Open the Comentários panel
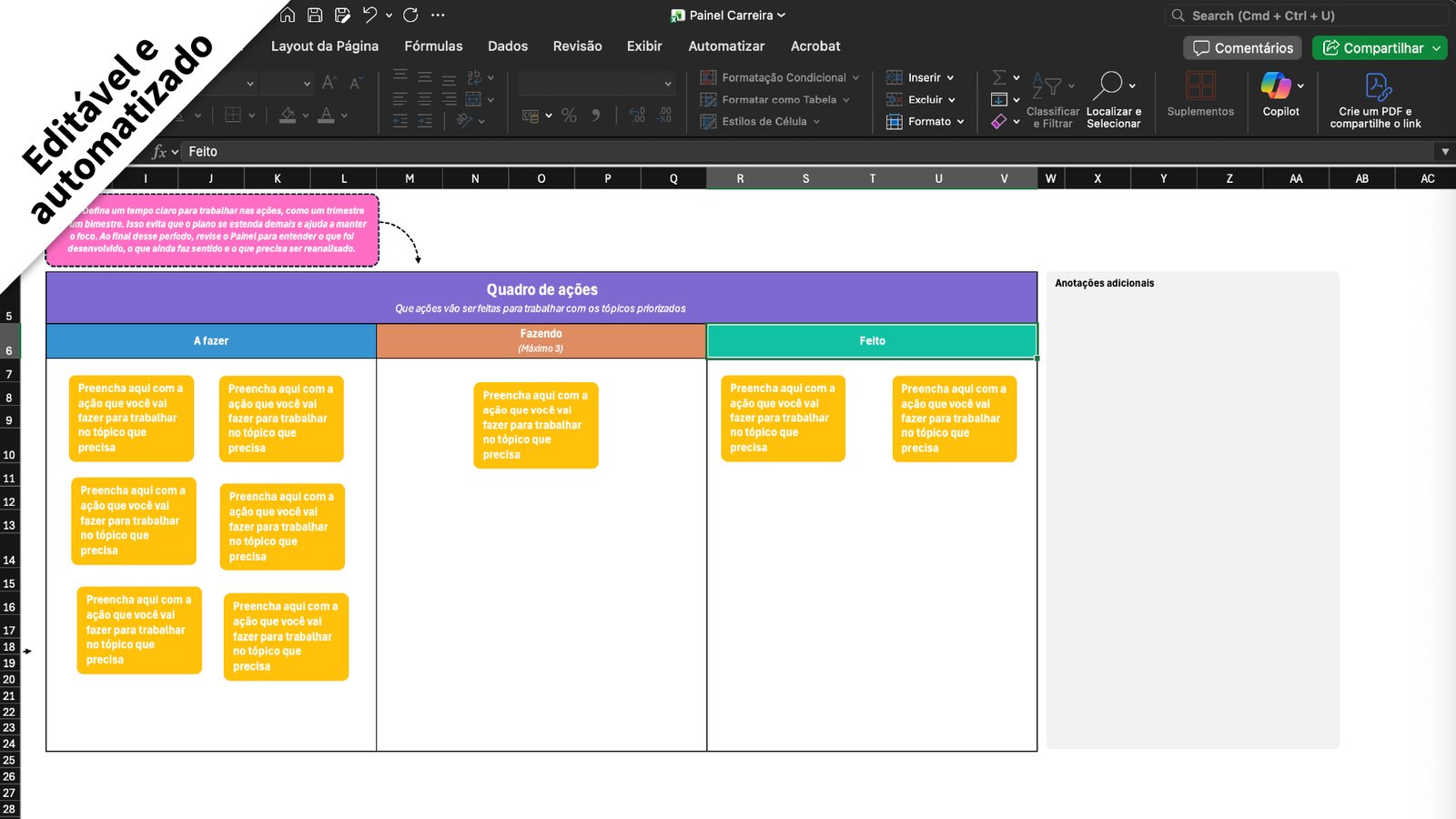This screenshot has width=1456, height=819. 1241,48
